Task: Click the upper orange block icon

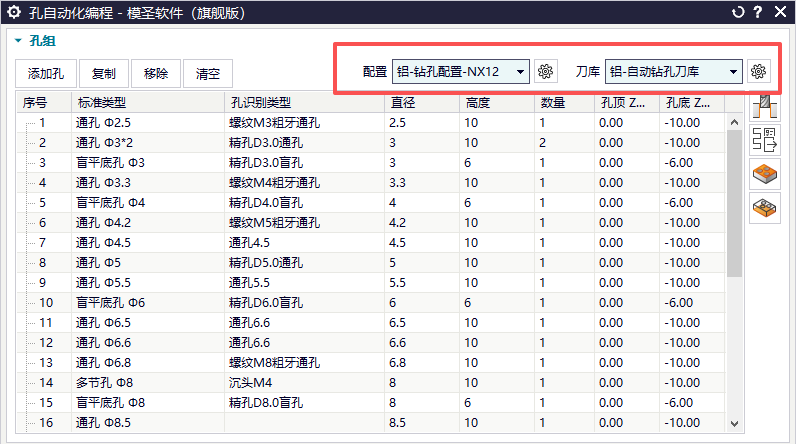Action: 765,174
